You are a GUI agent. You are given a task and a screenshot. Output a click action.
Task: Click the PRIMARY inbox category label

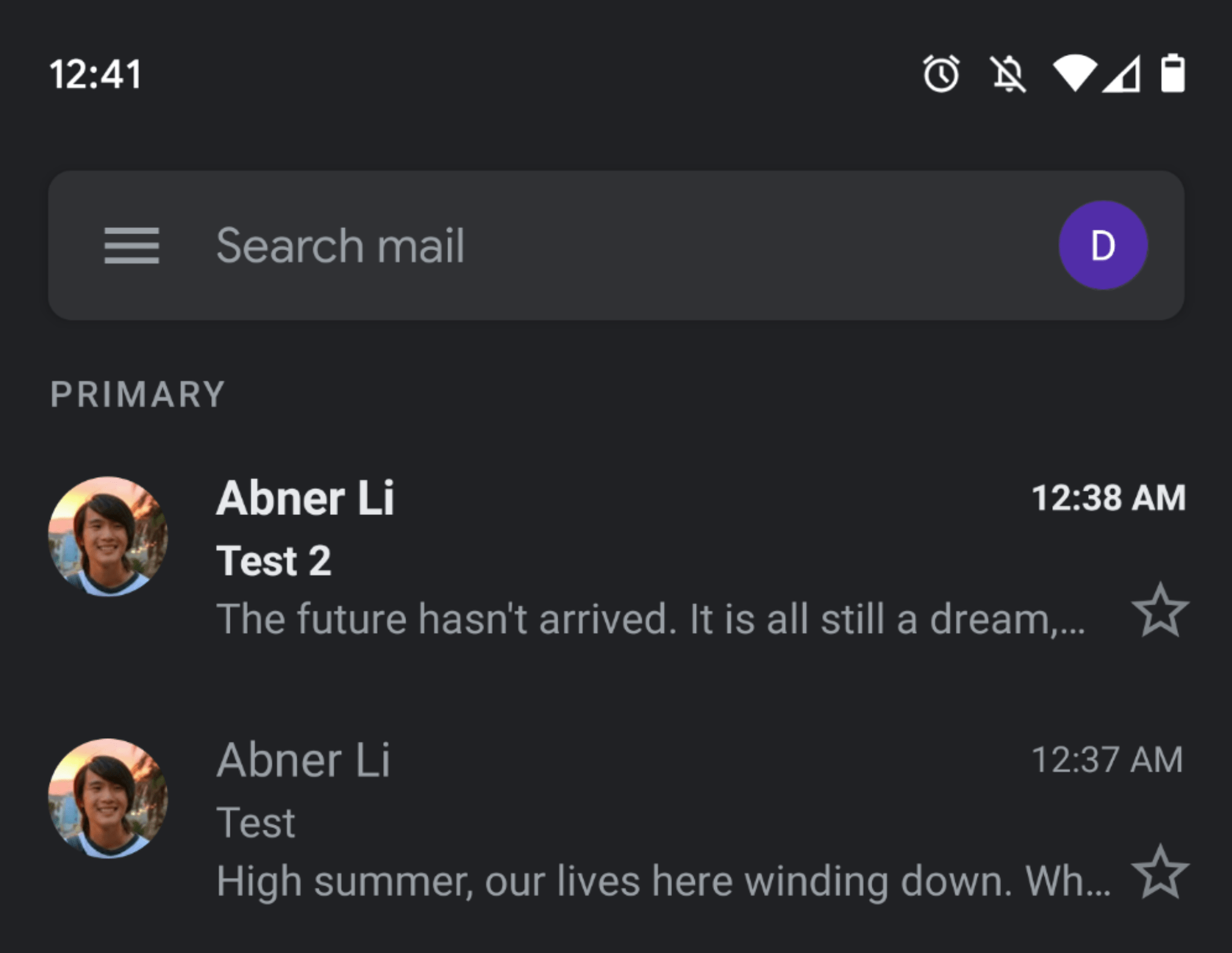coord(138,395)
